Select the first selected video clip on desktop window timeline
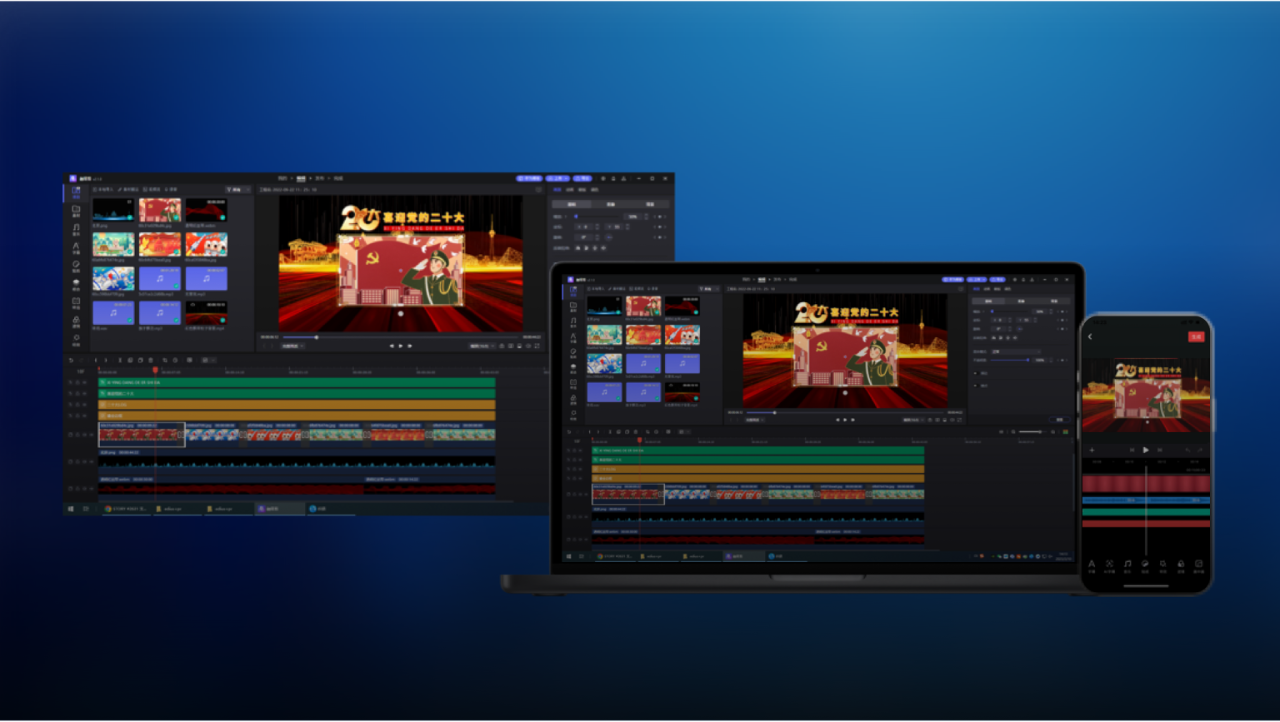 pyautogui.click(x=142, y=434)
